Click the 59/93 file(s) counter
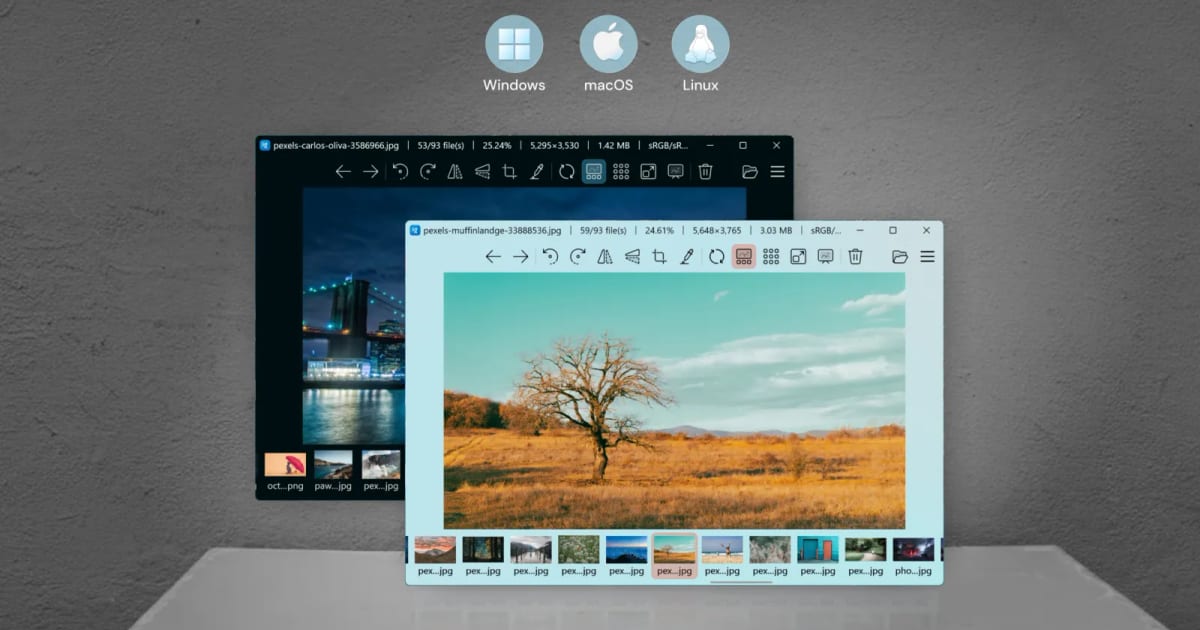The height and width of the screenshot is (630, 1200). pos(603,230)
